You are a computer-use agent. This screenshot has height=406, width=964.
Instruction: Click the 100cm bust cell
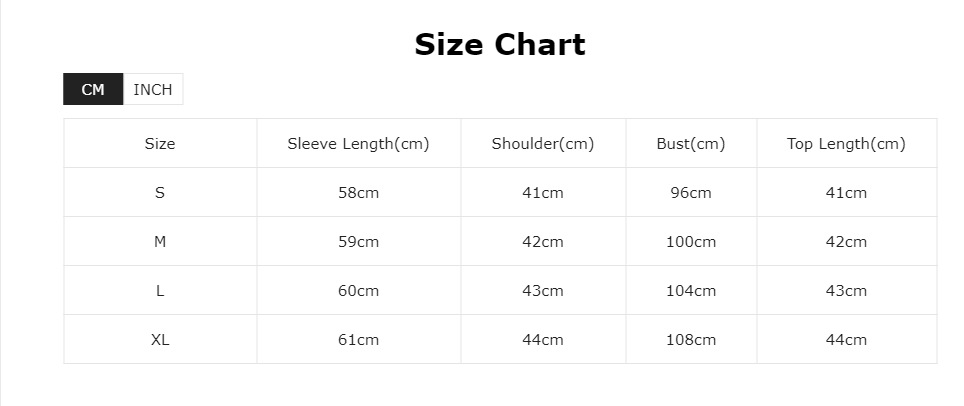tap(691, 241)
